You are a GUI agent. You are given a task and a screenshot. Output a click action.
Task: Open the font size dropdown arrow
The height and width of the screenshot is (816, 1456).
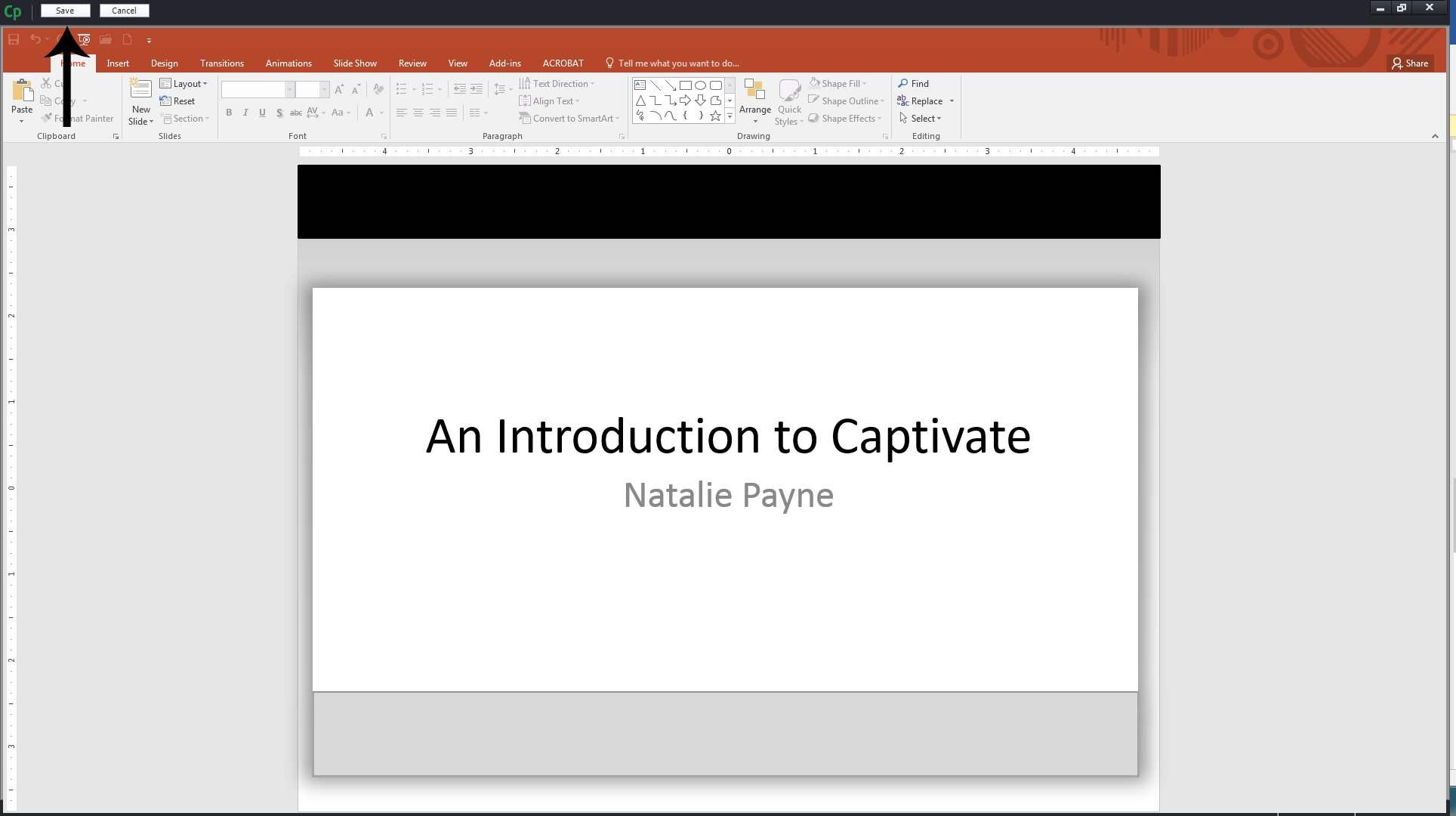[x=325, y=90]
